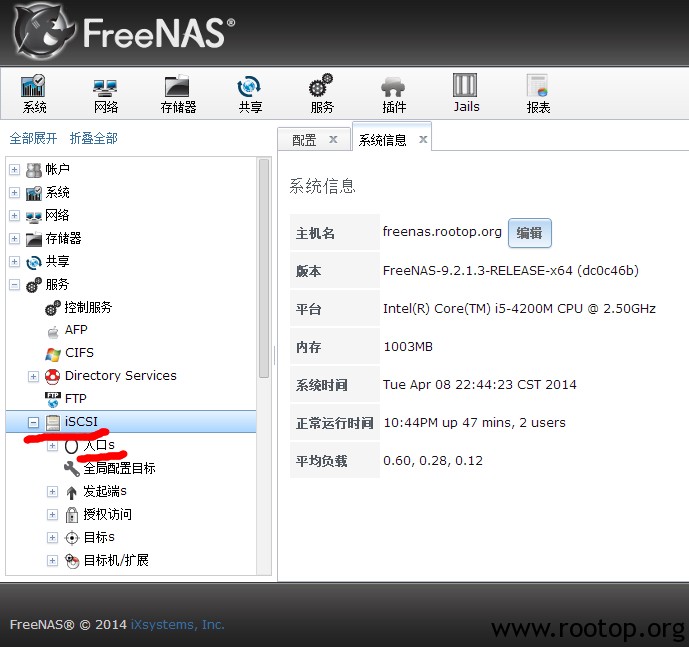This screenshot has height=647, width=689.
Task: Open the iXsystems, Inc. link
Action: click(x=178, y=625)
